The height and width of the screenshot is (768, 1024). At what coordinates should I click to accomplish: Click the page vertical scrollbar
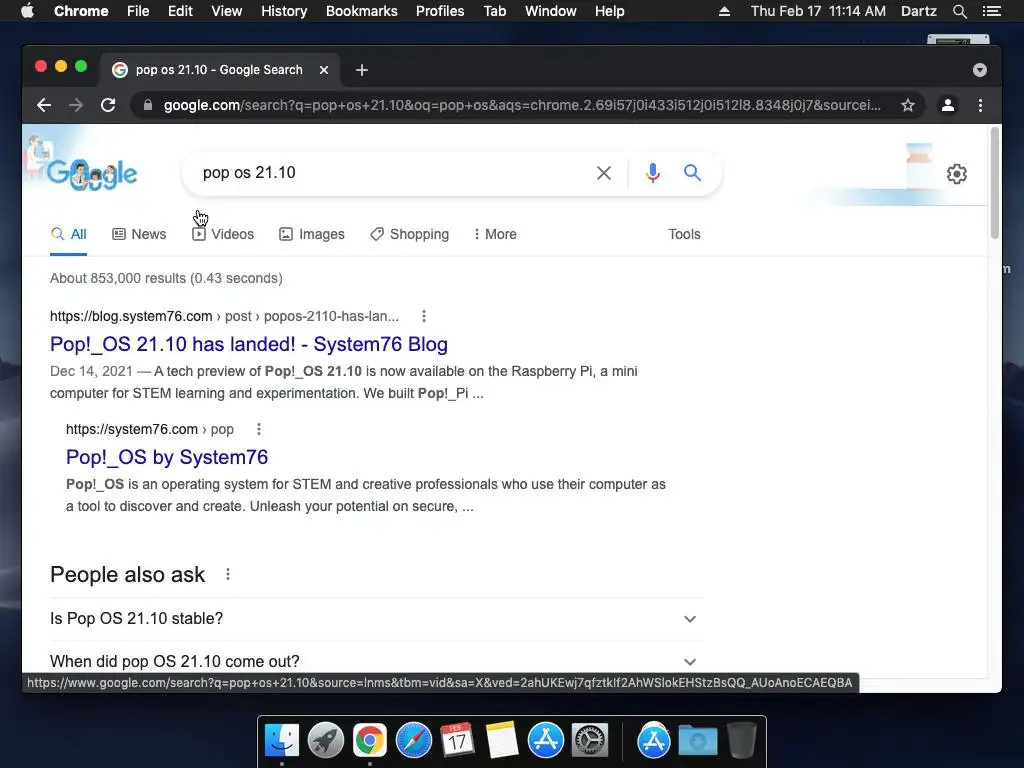coord(995,183)
